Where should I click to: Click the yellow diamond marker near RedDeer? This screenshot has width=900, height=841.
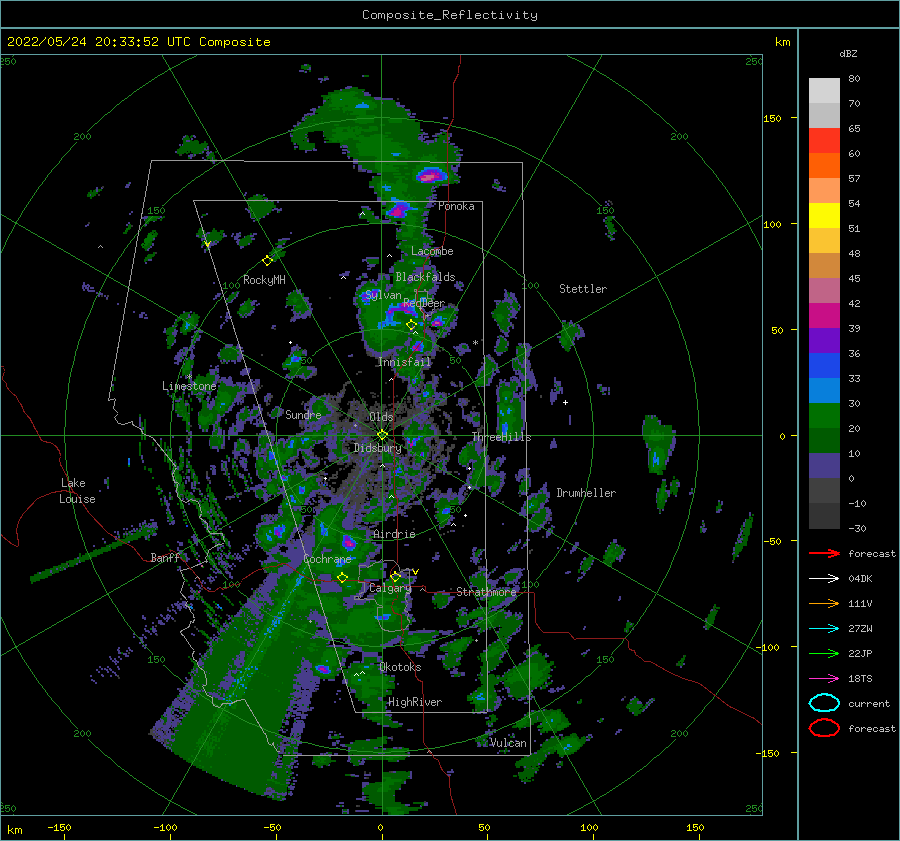click(411, 325)
